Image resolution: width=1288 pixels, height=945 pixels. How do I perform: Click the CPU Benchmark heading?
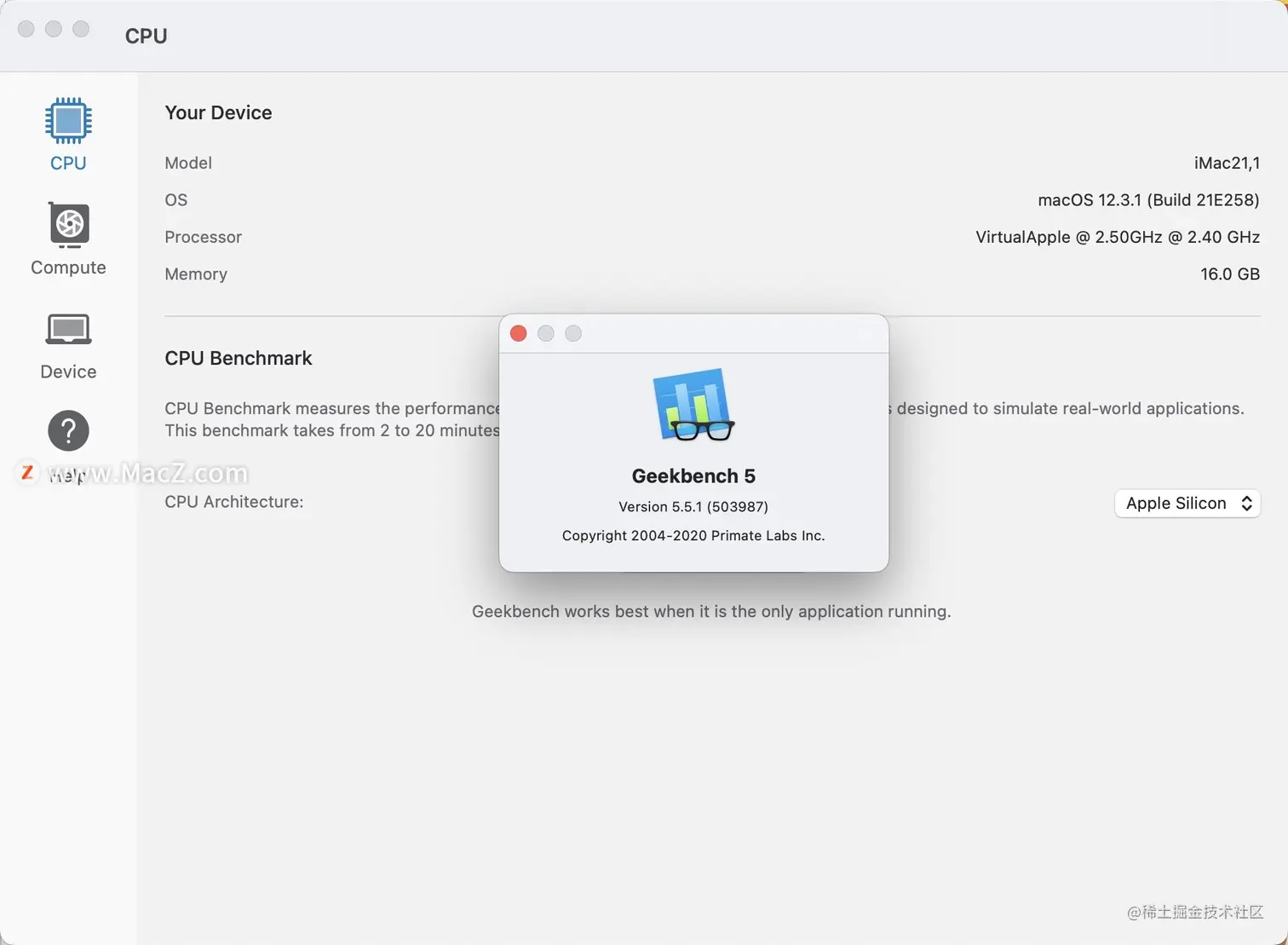pyautogui.click(x=239, y=358)
